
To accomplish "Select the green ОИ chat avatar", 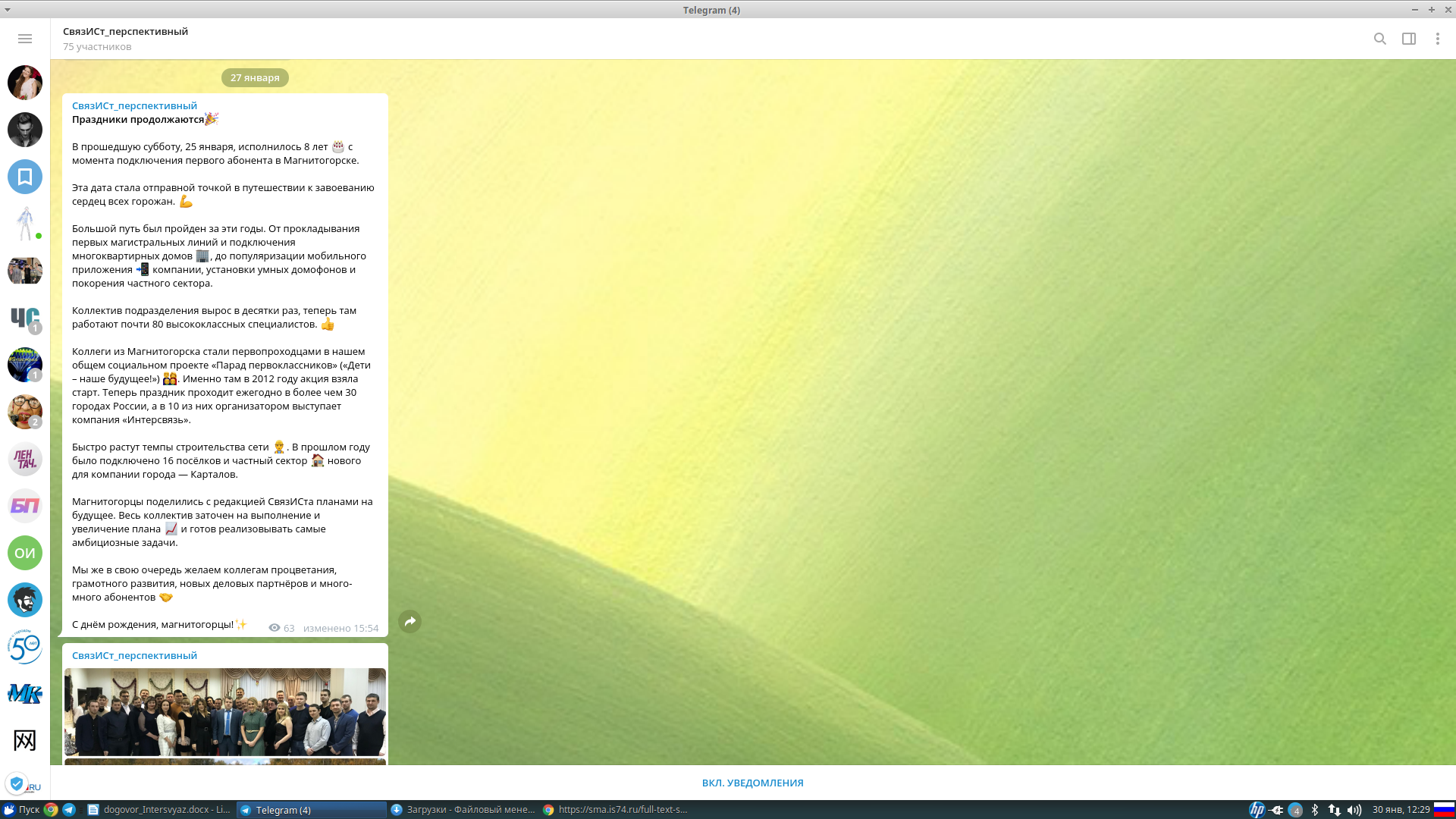I will 25,553.
